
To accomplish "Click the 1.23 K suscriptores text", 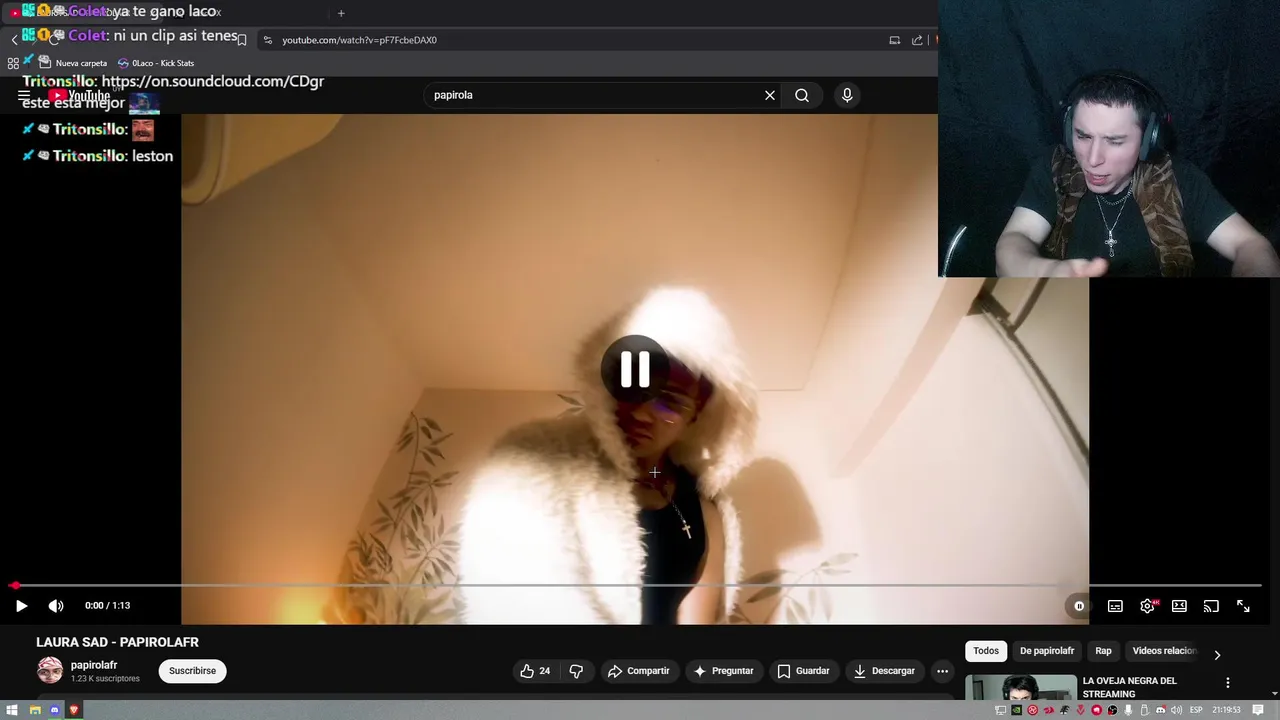I will coord(105,679).
